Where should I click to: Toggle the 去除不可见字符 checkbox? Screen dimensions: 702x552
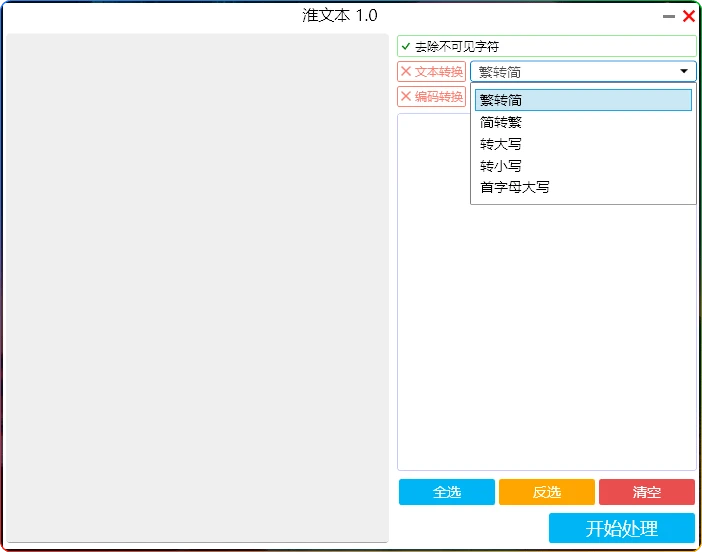546,46
